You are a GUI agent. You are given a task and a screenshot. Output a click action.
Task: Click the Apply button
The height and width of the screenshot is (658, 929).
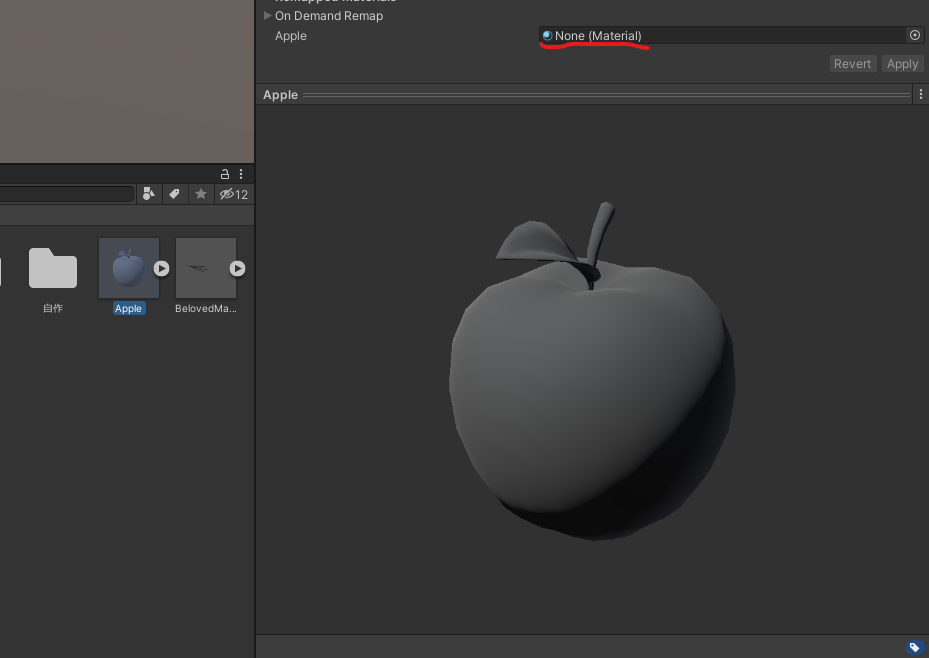click(x=902, y=64)
